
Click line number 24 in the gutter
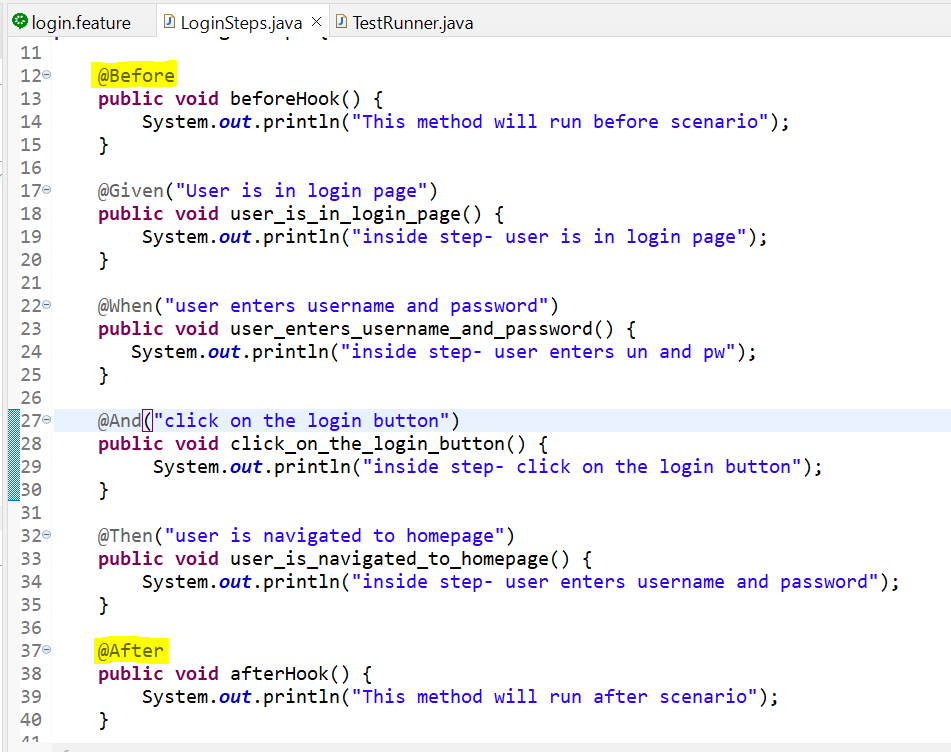pos(31,351)
